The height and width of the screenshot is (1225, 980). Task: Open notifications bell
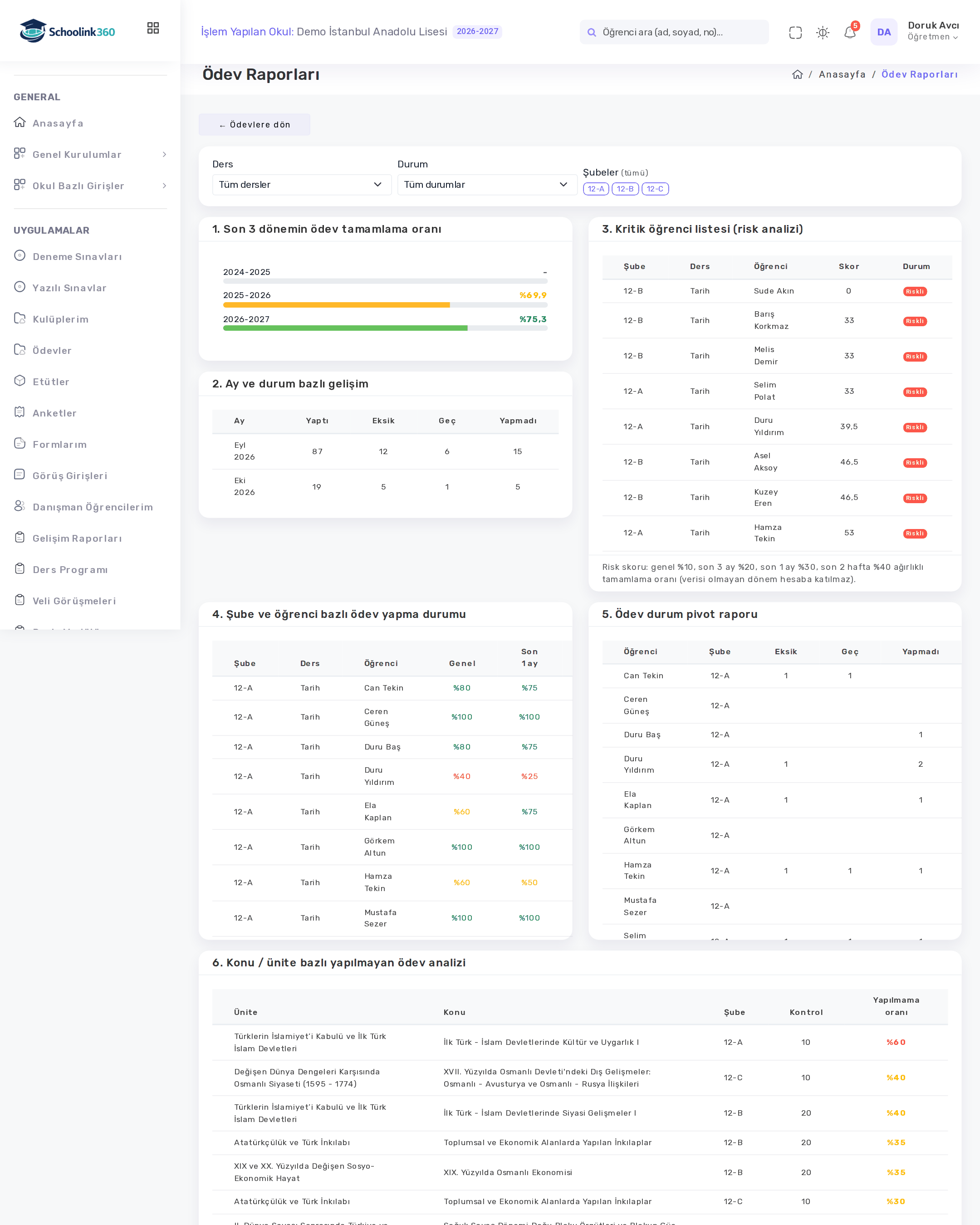(x=850, y=32)
